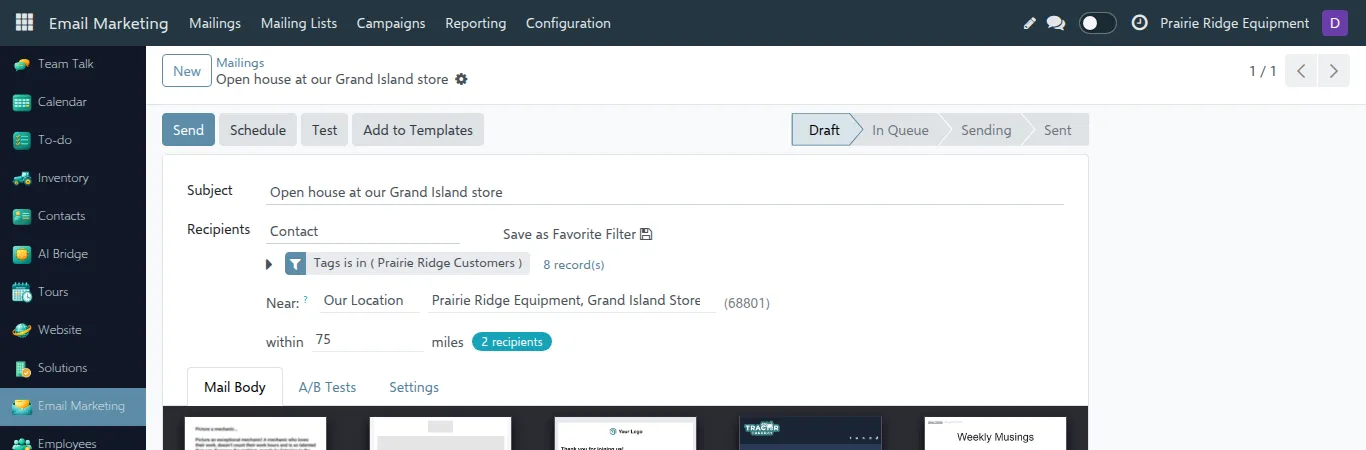1366x450 pixels.
Task: Click the Website sidebar icon
Action: 21,330
